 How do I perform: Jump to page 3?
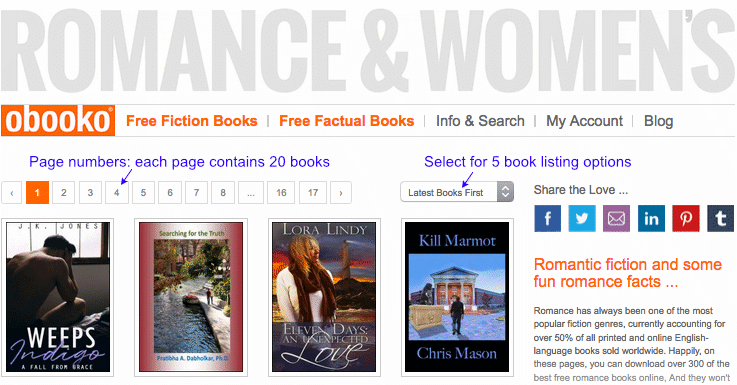point(90,193)
